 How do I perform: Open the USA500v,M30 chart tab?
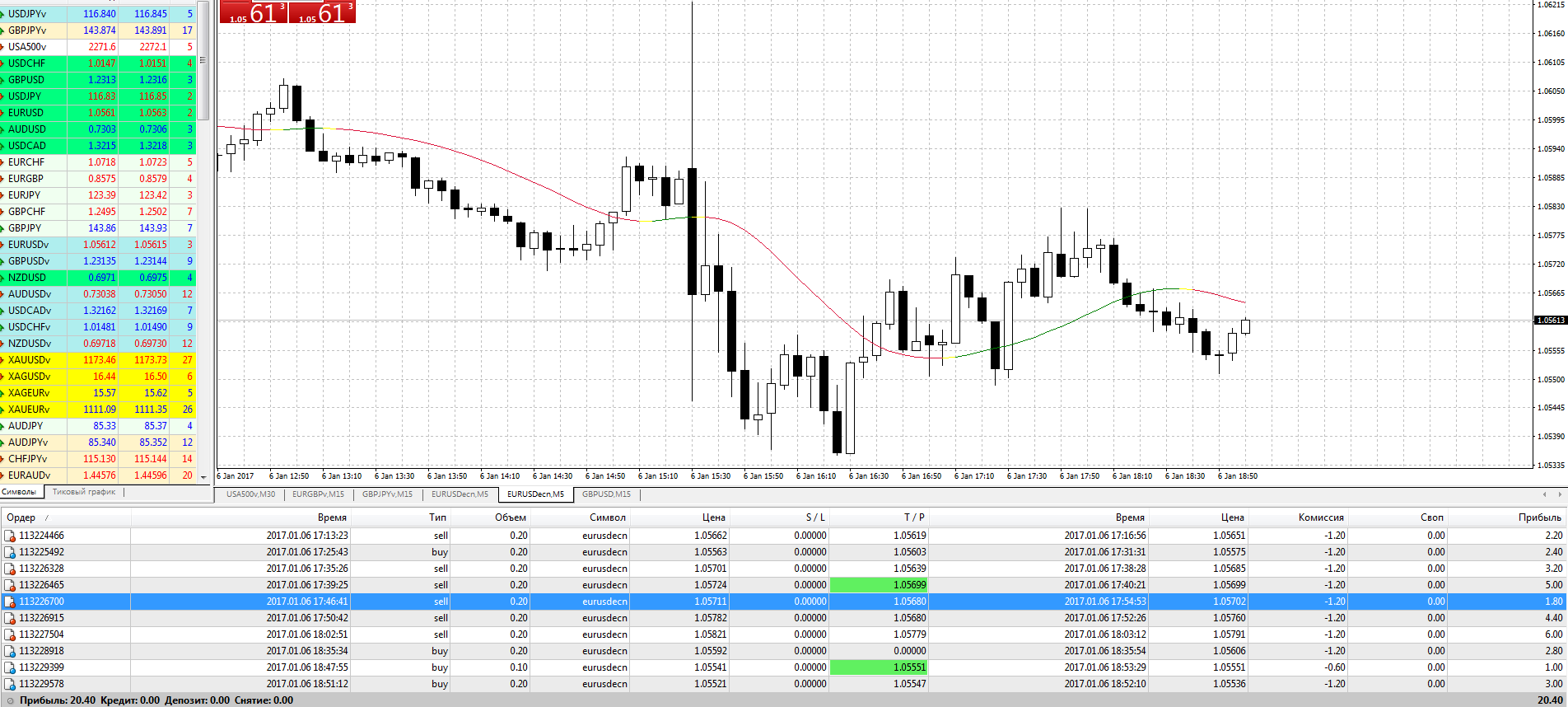tap(251, 494)
